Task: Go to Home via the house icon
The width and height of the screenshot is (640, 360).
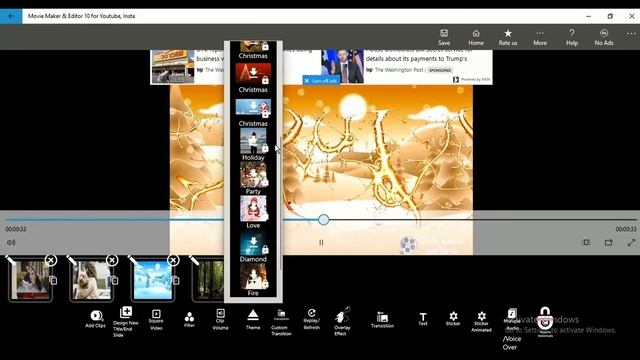Action: pos(476,37)
